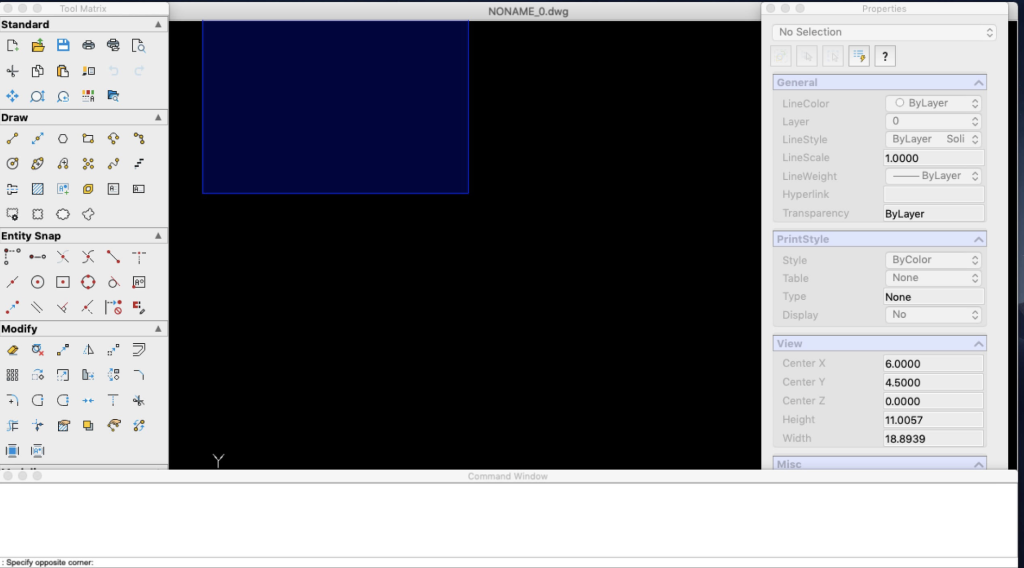Select the Delete eraser tool in Modify

coord(12,350)
